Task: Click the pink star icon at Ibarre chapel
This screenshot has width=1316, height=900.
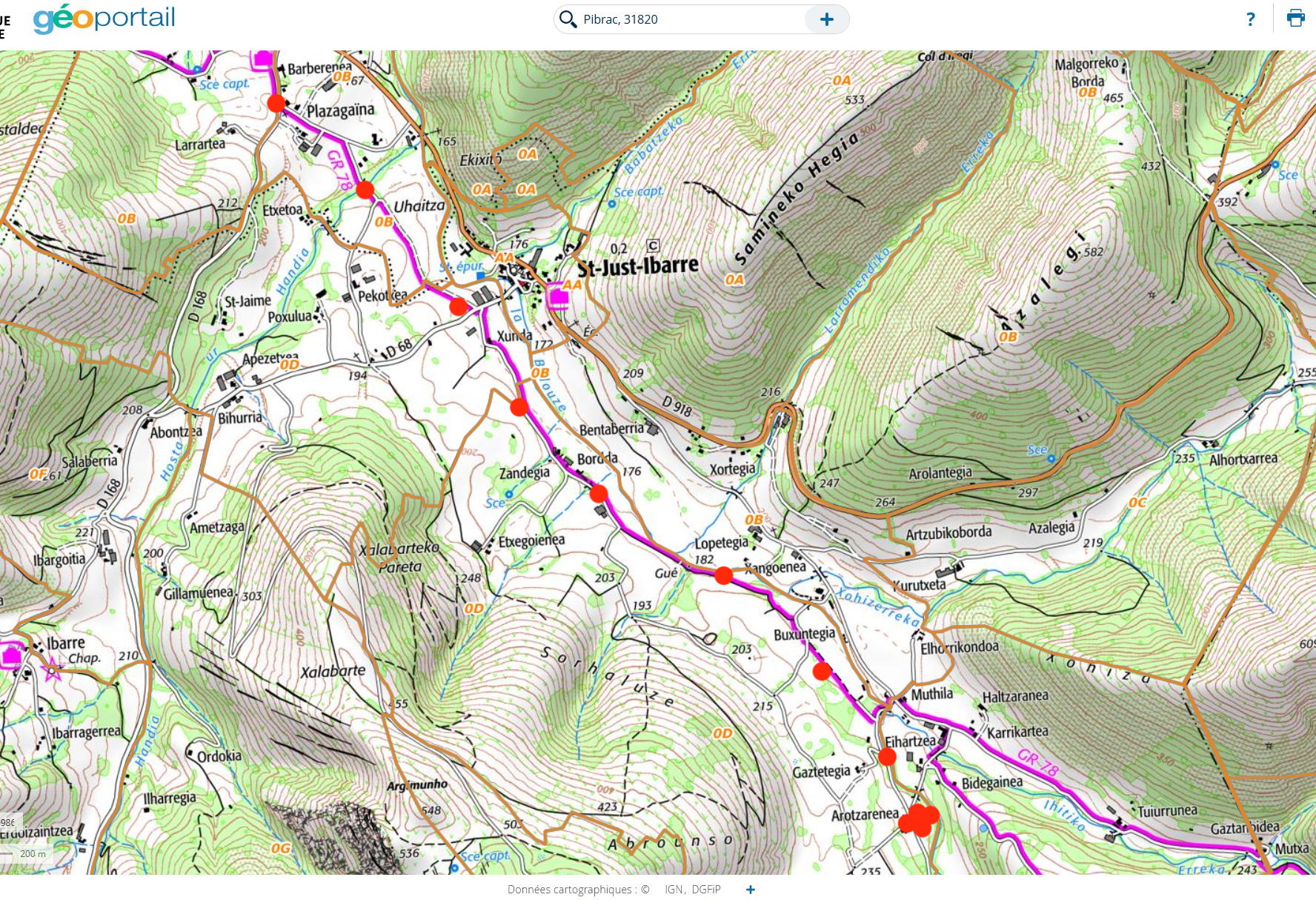Action: click(x=53, y=671)
